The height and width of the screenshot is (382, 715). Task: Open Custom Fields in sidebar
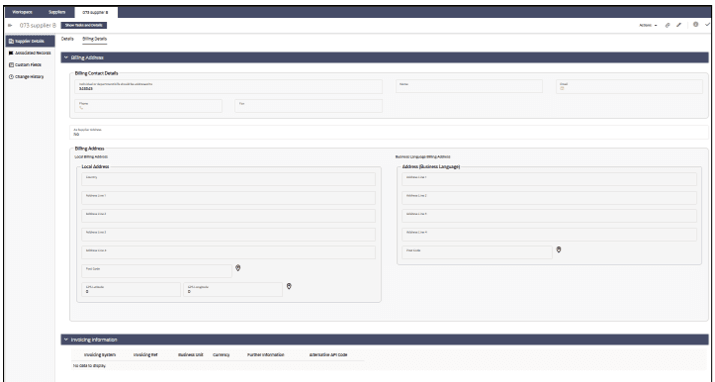30,65
